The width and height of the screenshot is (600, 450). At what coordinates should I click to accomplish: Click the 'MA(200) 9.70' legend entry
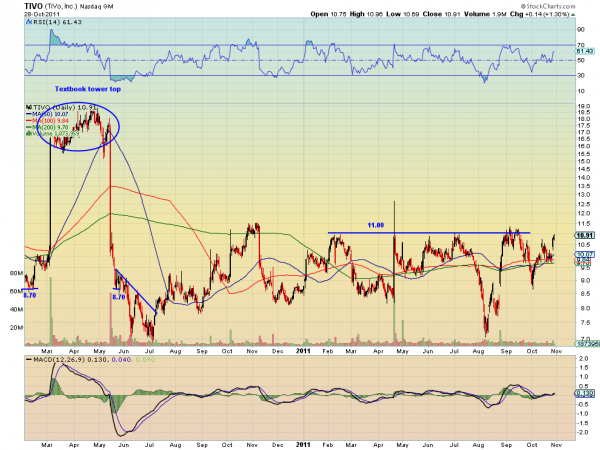[51, 127]
